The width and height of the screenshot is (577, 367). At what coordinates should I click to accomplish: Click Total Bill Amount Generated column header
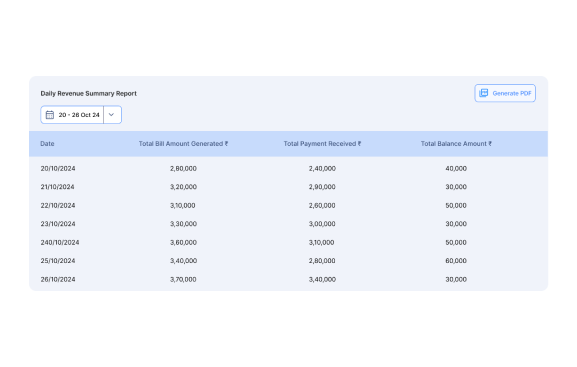(183, 144)
